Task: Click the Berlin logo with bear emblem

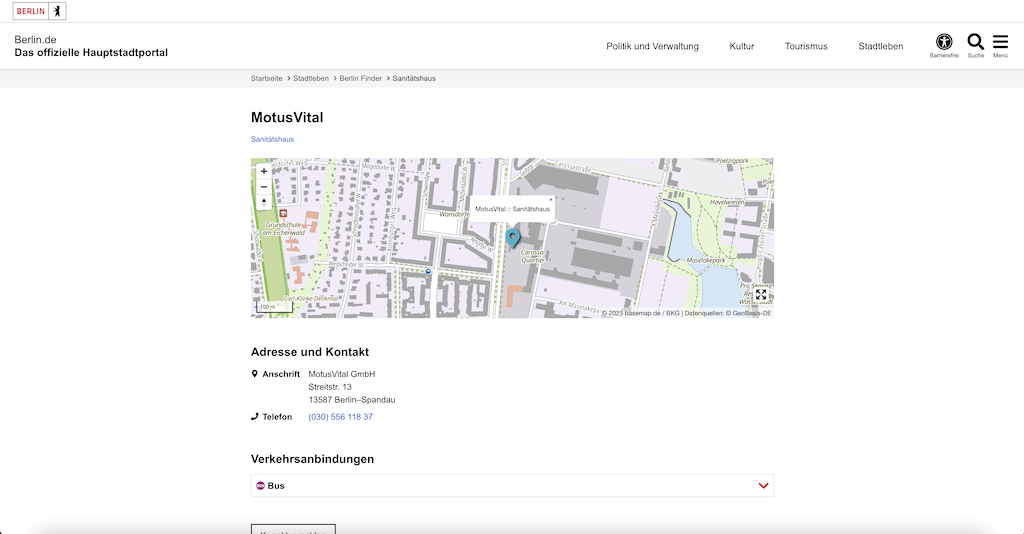Action: tap(39, 11)
